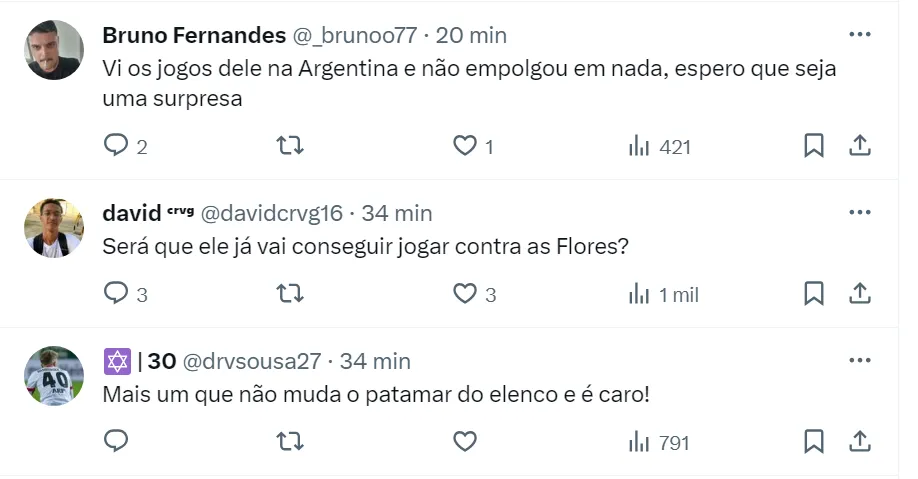Like Bruno Fernandes' tweet
The height and width of the screenshot is (479, 918).
point(465,146)
